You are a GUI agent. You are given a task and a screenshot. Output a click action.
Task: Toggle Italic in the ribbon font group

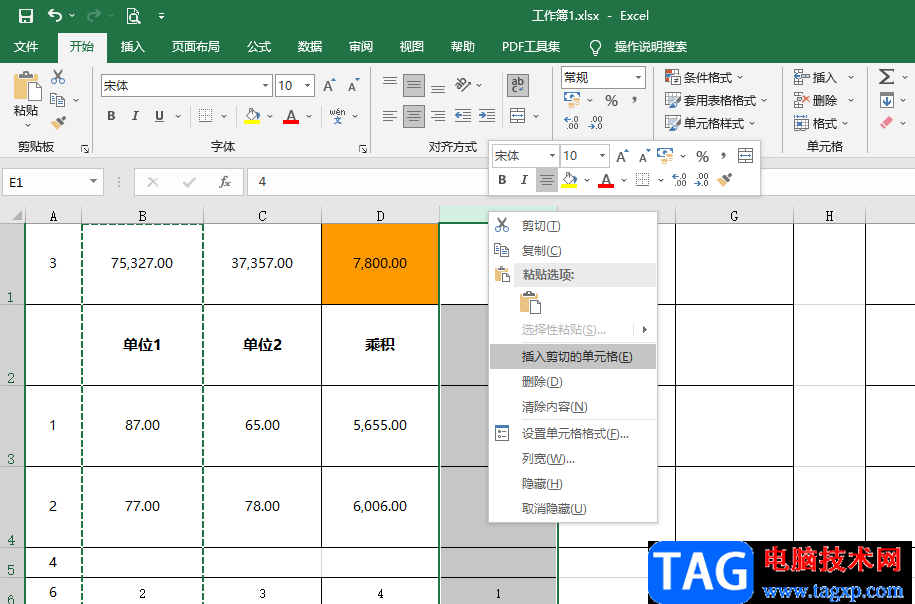click(x=135, y=116)
